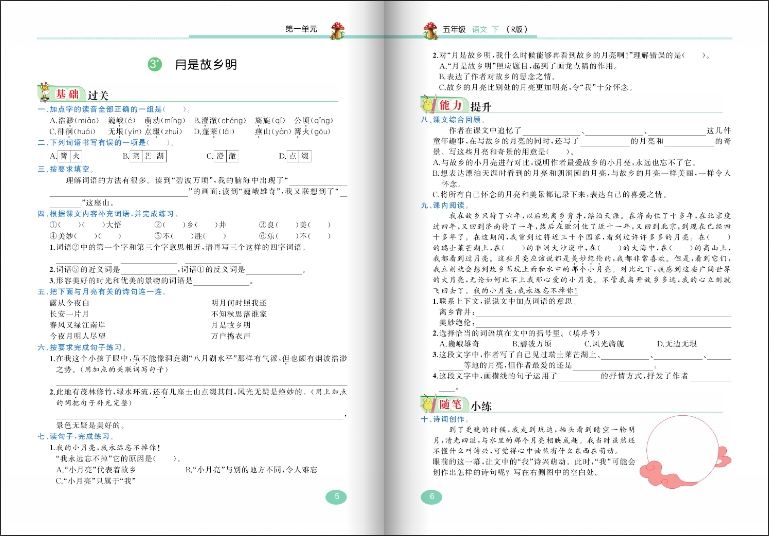Click "月是故乡明" in the poem matching list

point(231,325)
